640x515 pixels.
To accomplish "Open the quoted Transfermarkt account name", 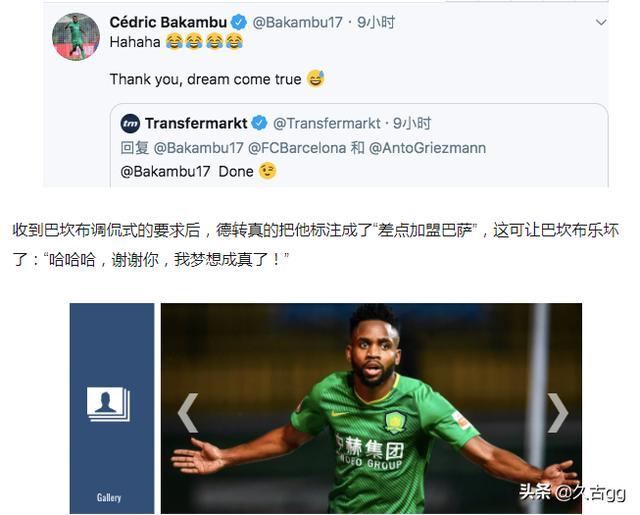I will 196,123.
